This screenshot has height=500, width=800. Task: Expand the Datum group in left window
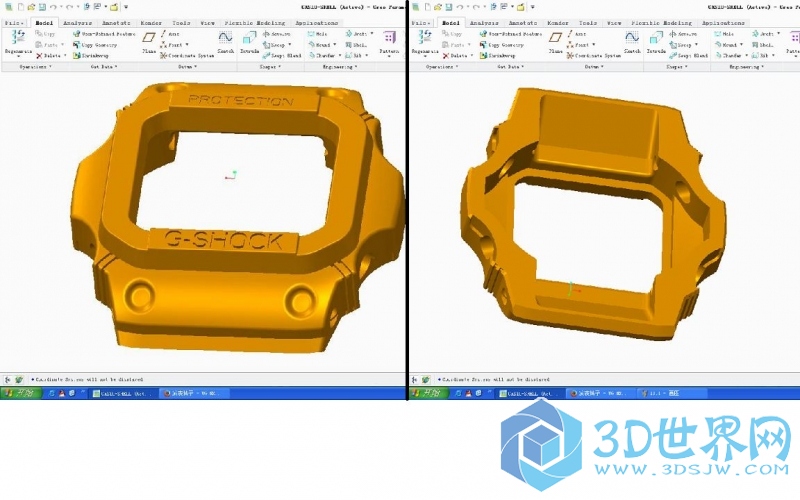pos(187,67)
